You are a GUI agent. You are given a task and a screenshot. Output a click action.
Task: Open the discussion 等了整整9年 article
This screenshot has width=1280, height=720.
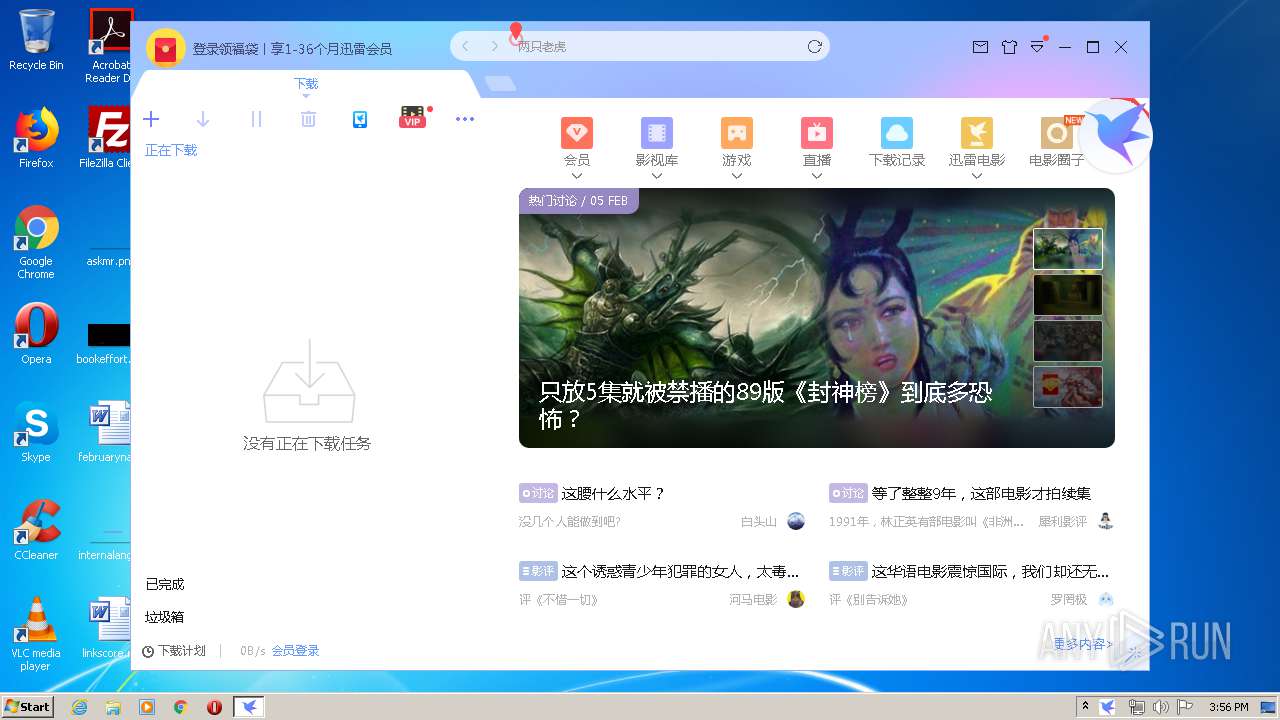pos(981,493)
